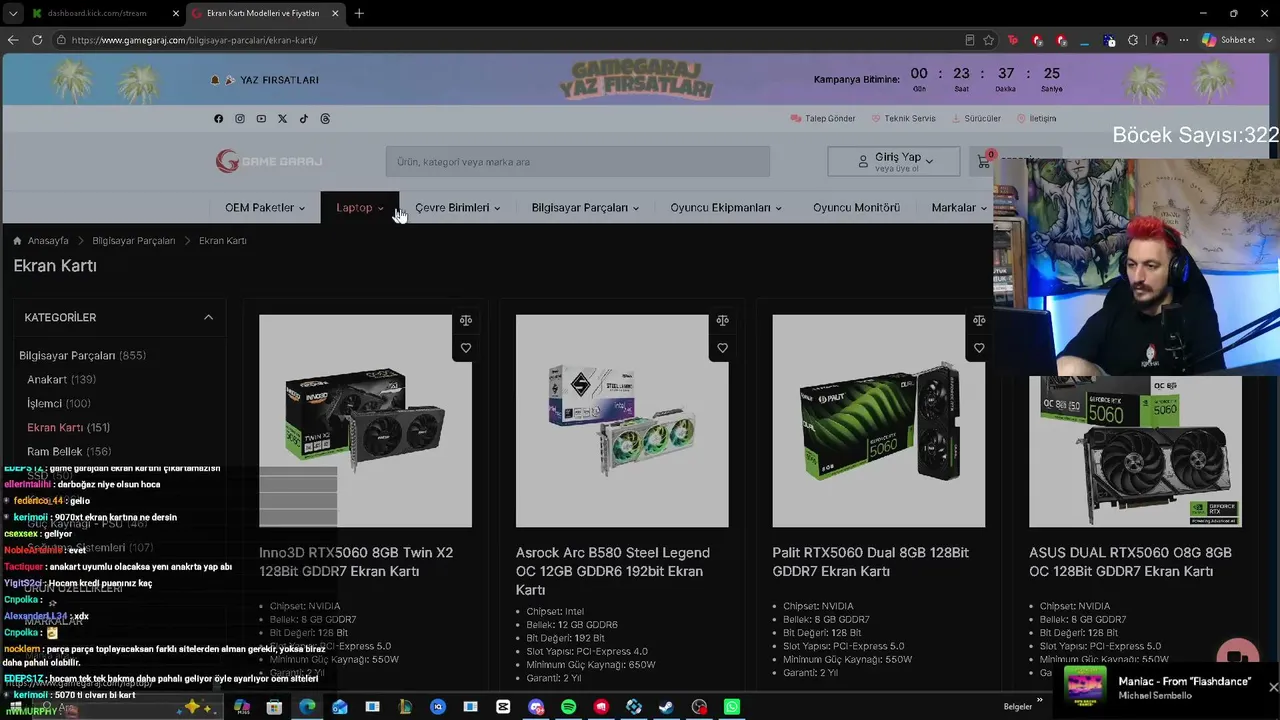Open the browser profile avatar
1280x720 pixels.
point(1160,40)
